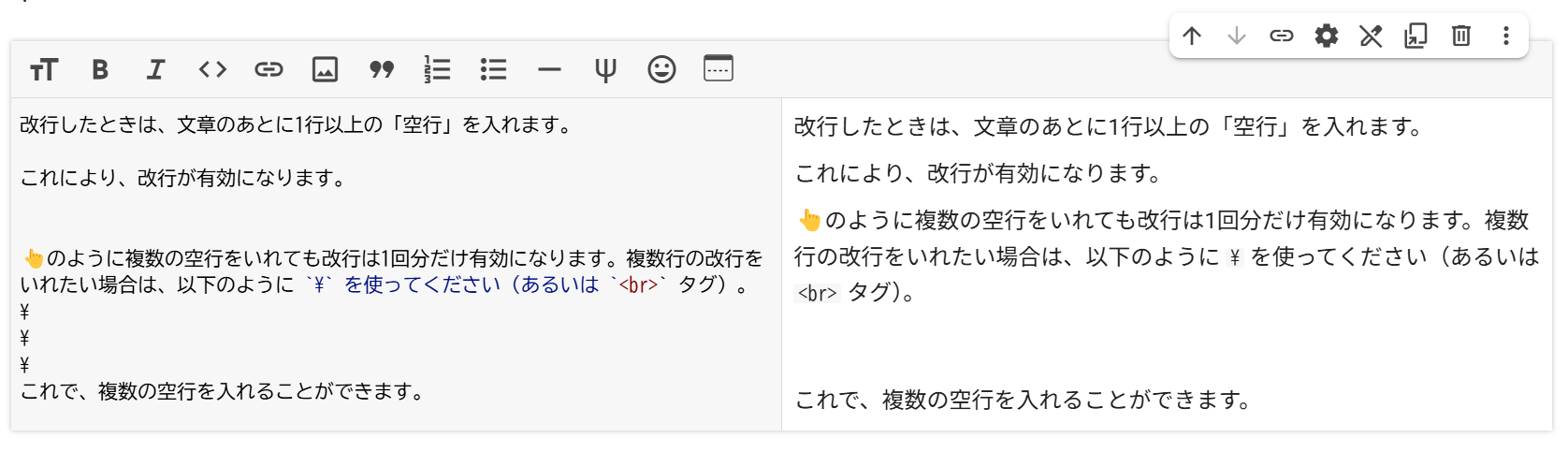Open block settings with the gear icon
1568x452 pixels.
(1326, 36)
